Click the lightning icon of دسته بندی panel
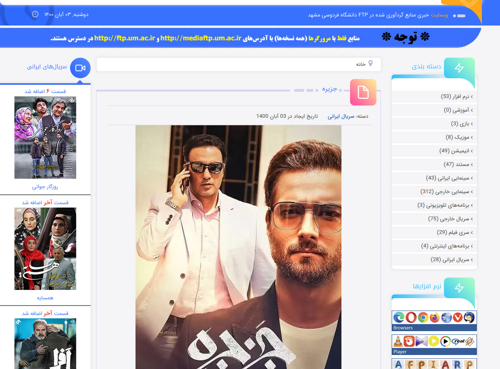500x369 pixels. coord(459,68)
